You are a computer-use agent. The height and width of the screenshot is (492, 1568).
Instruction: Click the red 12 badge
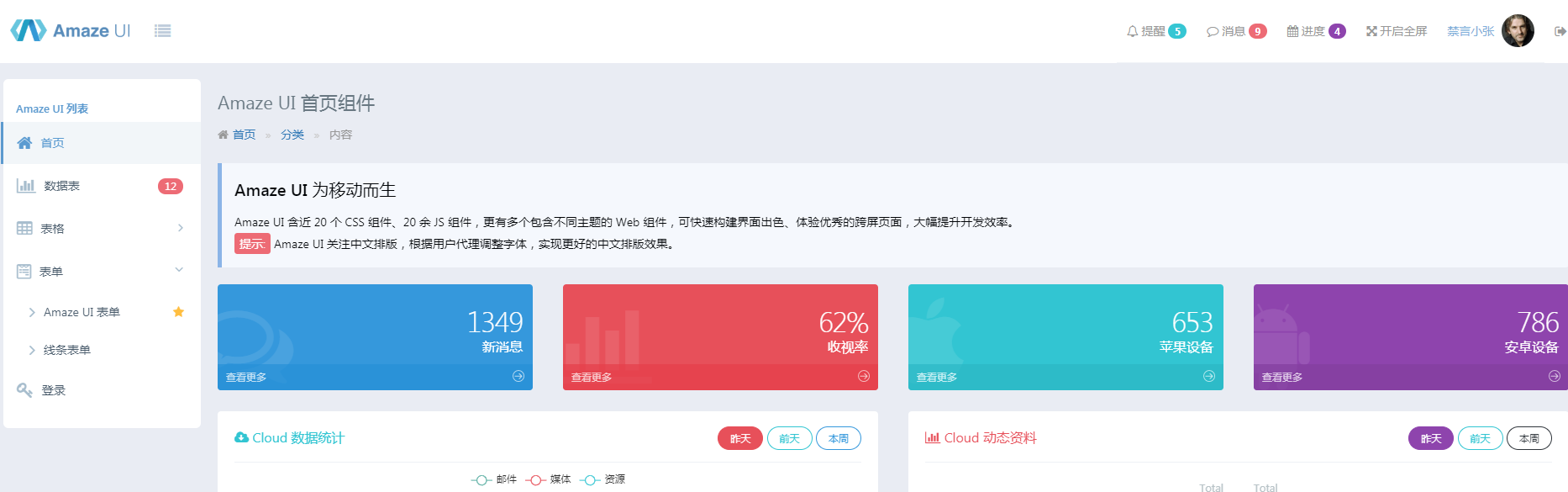pyautogui.click(x=171, y=186)
